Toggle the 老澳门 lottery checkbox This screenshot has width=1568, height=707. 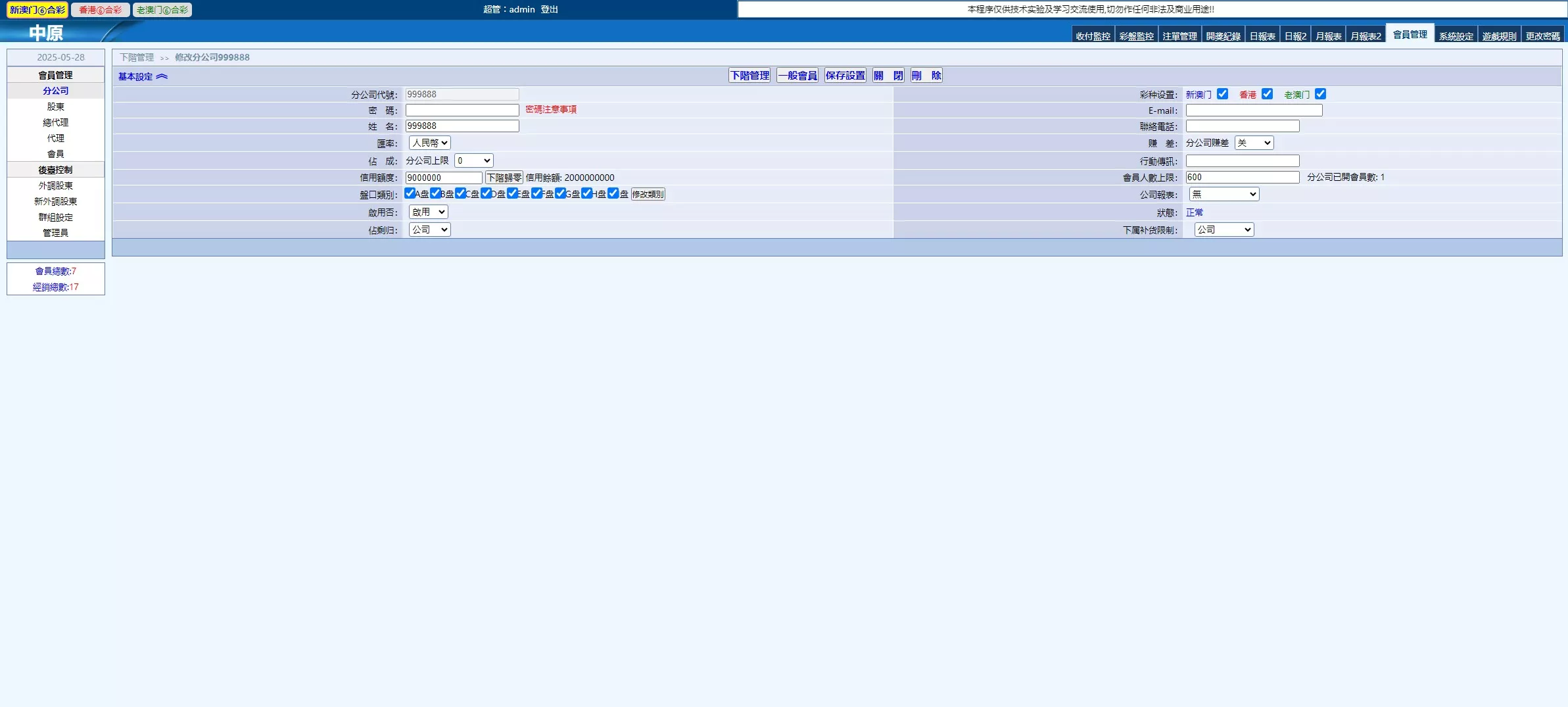(x=1320, y=94)
